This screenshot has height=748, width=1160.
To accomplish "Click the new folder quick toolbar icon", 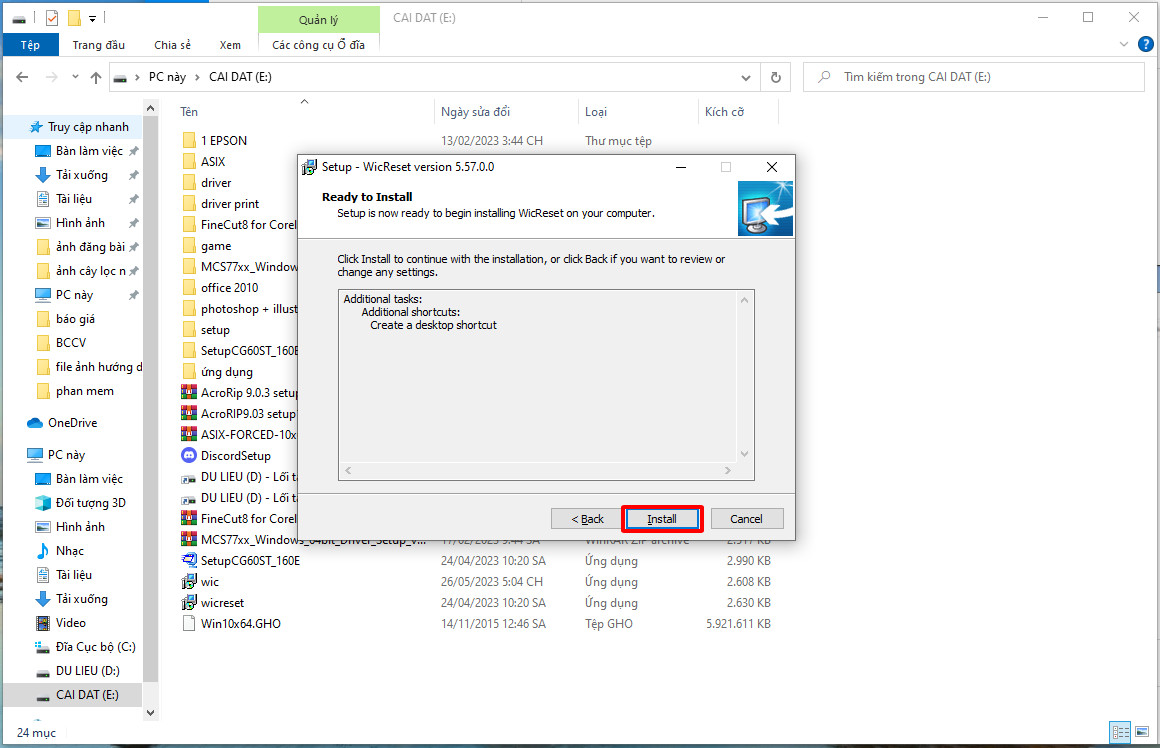I will (74, 18).
